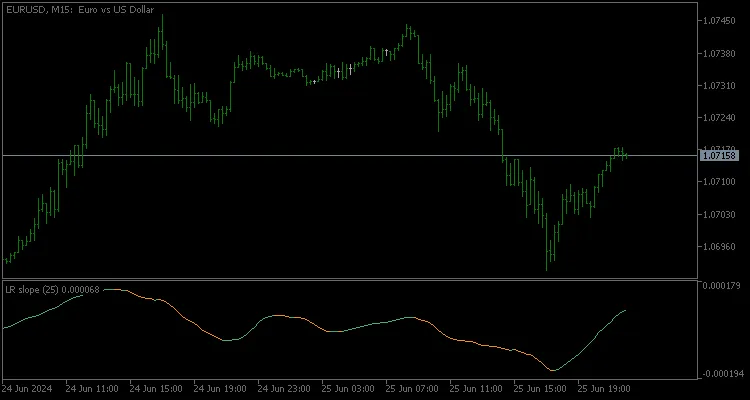Click the 1.06960 price scale label
Screen dimensions: 750x400
click(x=719, y=246)
